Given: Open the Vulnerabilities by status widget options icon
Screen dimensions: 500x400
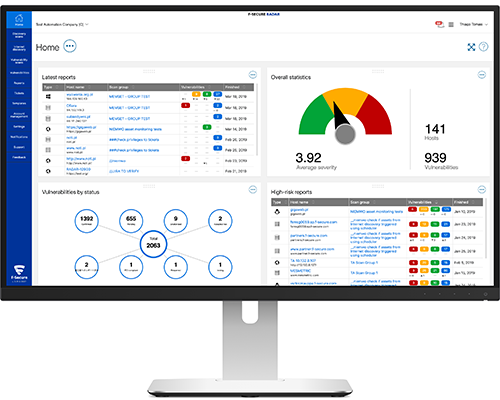Looking at the screenshot, I should [253, 190].
